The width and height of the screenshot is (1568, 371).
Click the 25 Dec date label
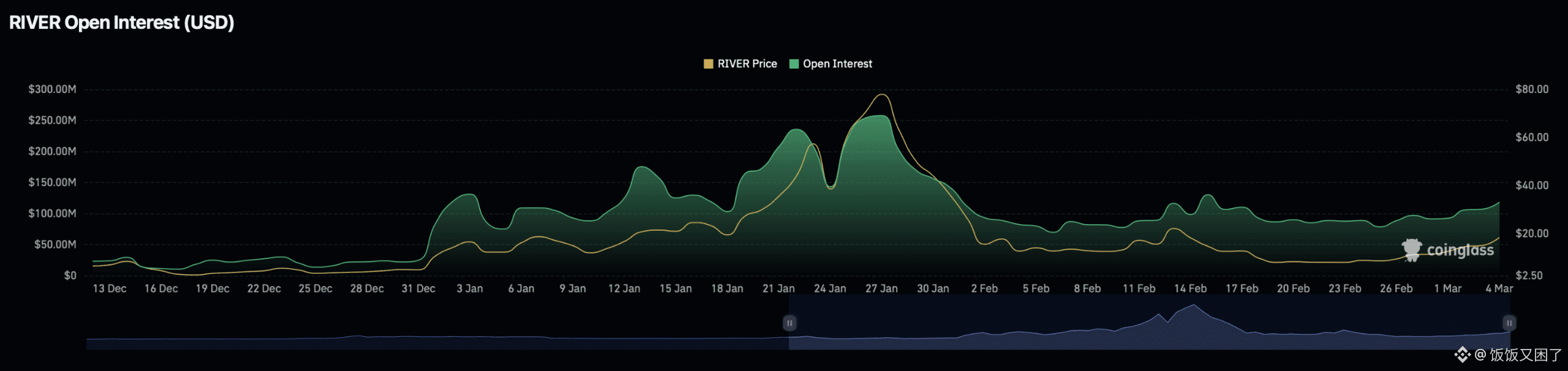[315, 288]
